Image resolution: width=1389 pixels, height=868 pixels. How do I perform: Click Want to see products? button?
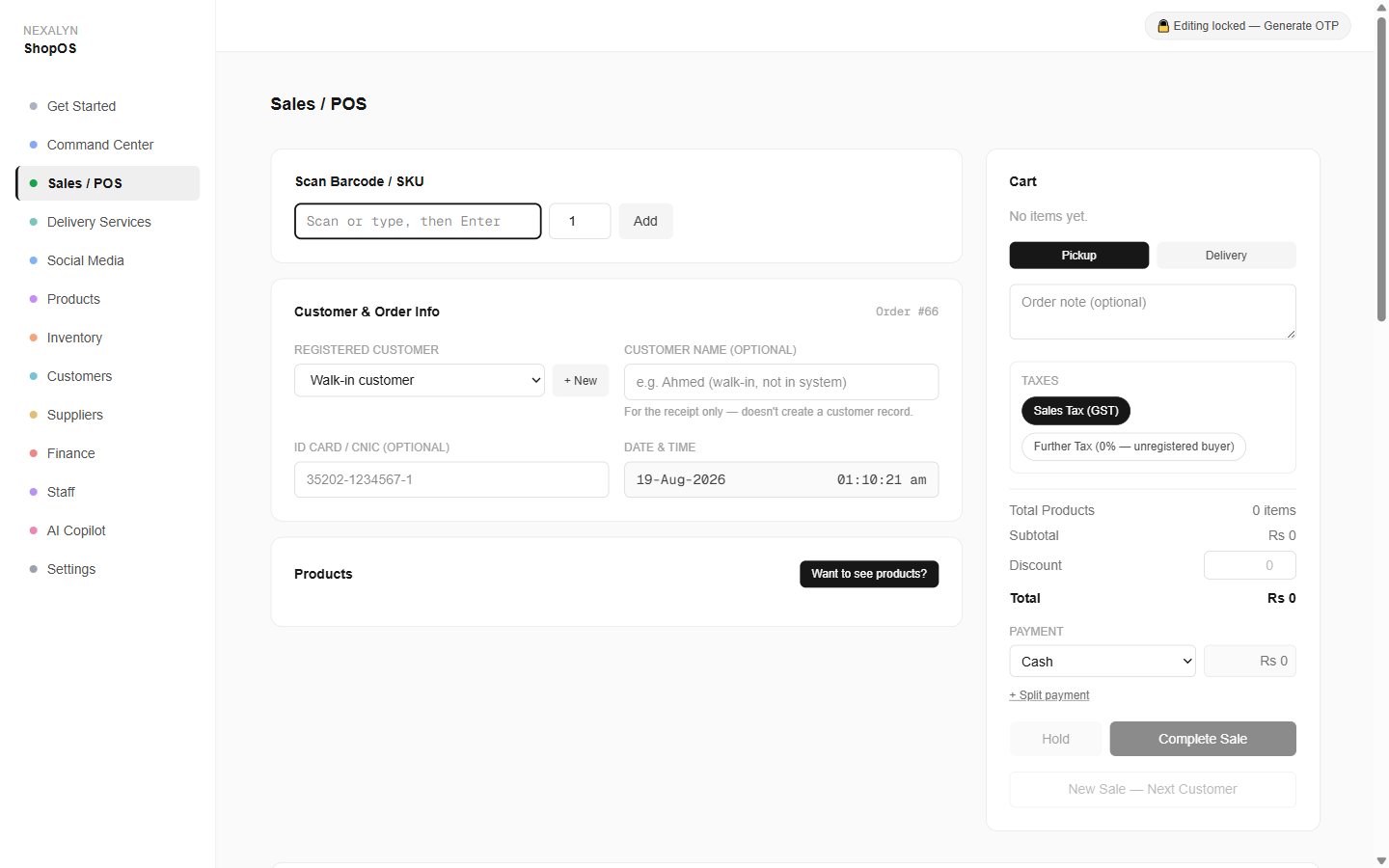[869, 574]
